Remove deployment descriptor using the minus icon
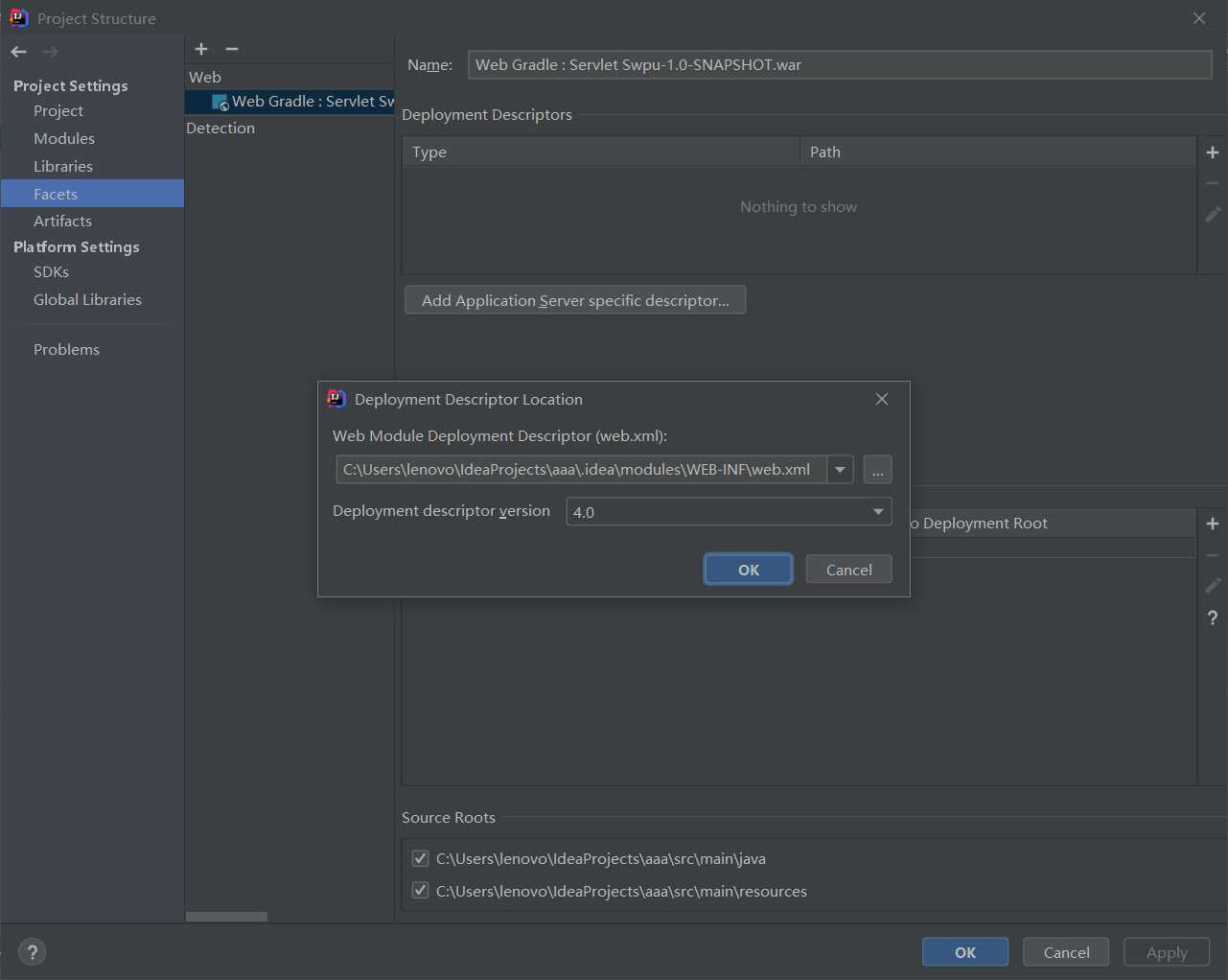The image size is (1228, 980). 1213,183
